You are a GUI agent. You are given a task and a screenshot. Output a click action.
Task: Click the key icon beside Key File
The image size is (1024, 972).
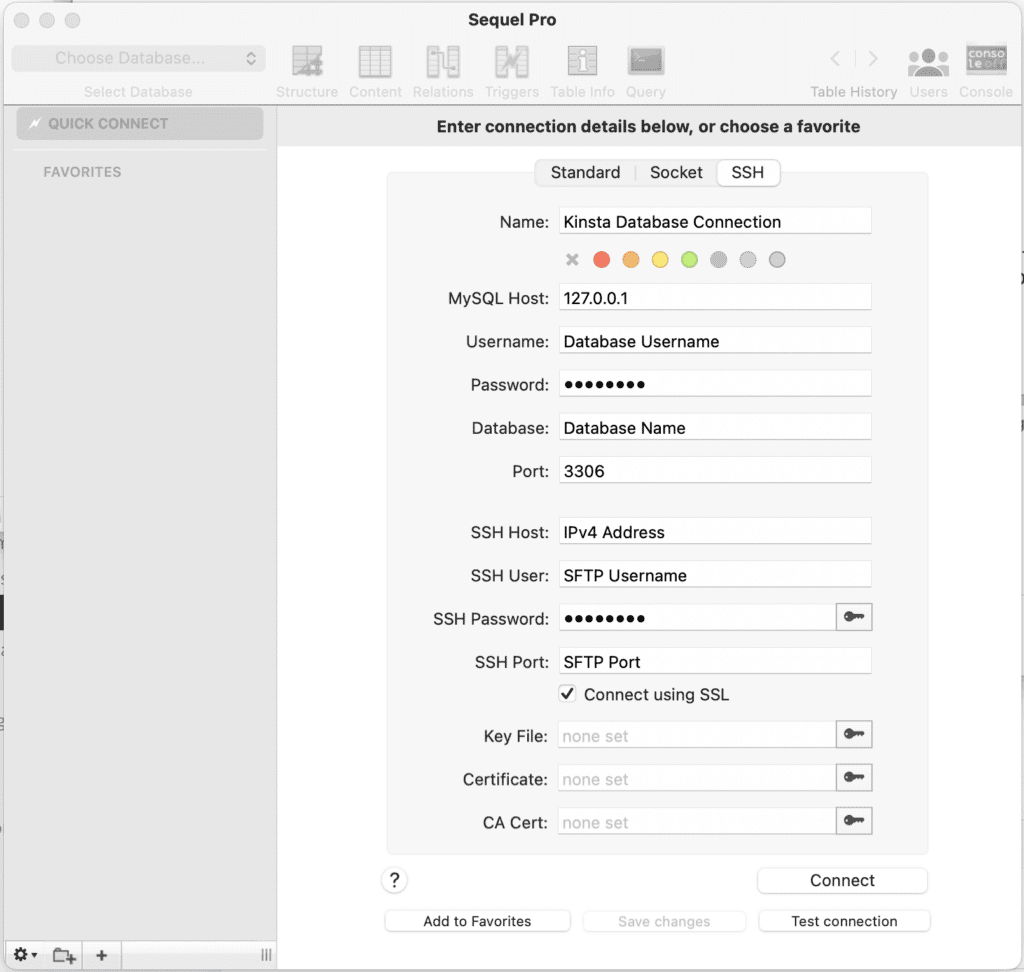pos(855,734)
